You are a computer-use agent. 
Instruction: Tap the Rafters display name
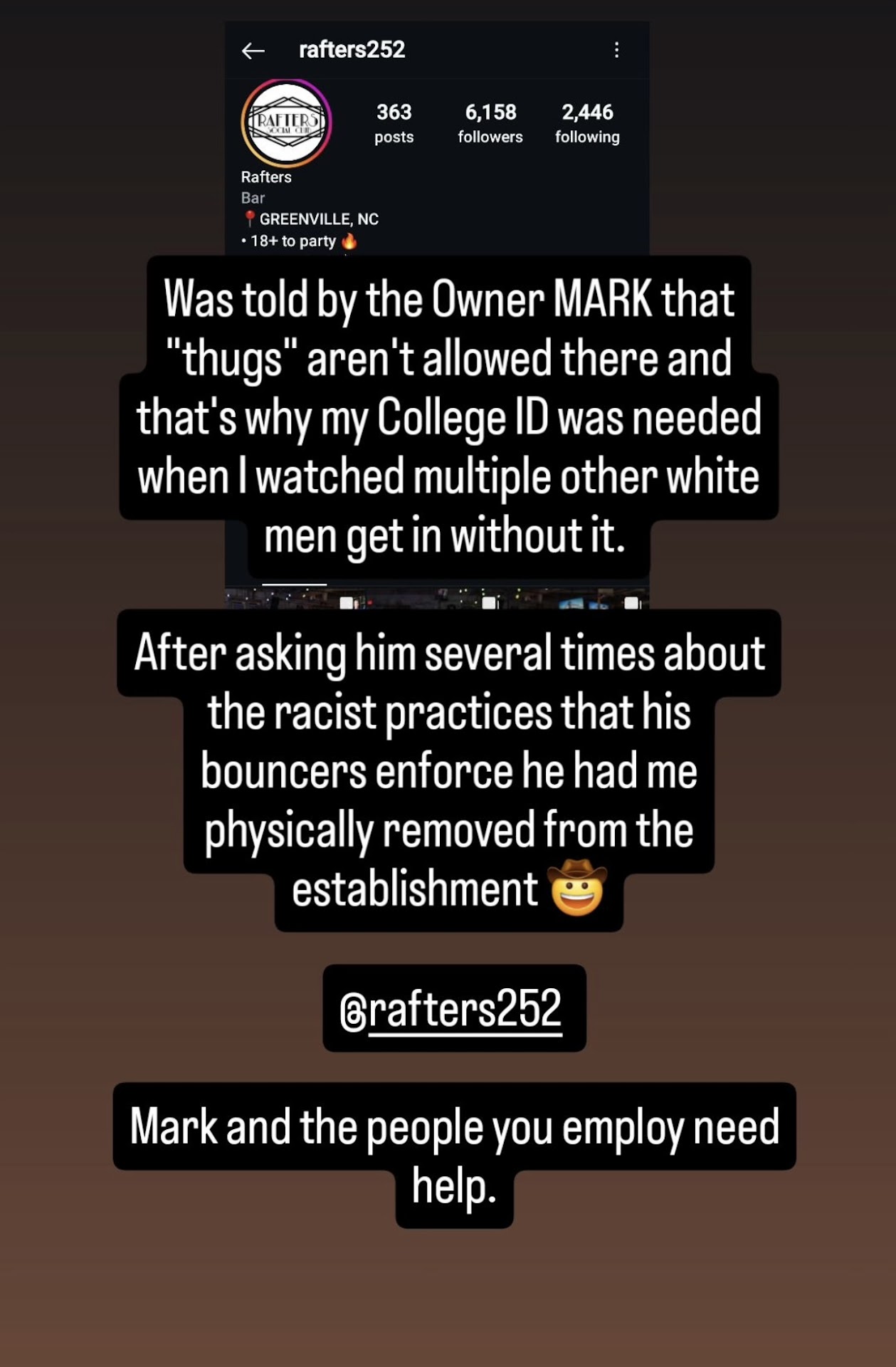click(x=266, y=177)
